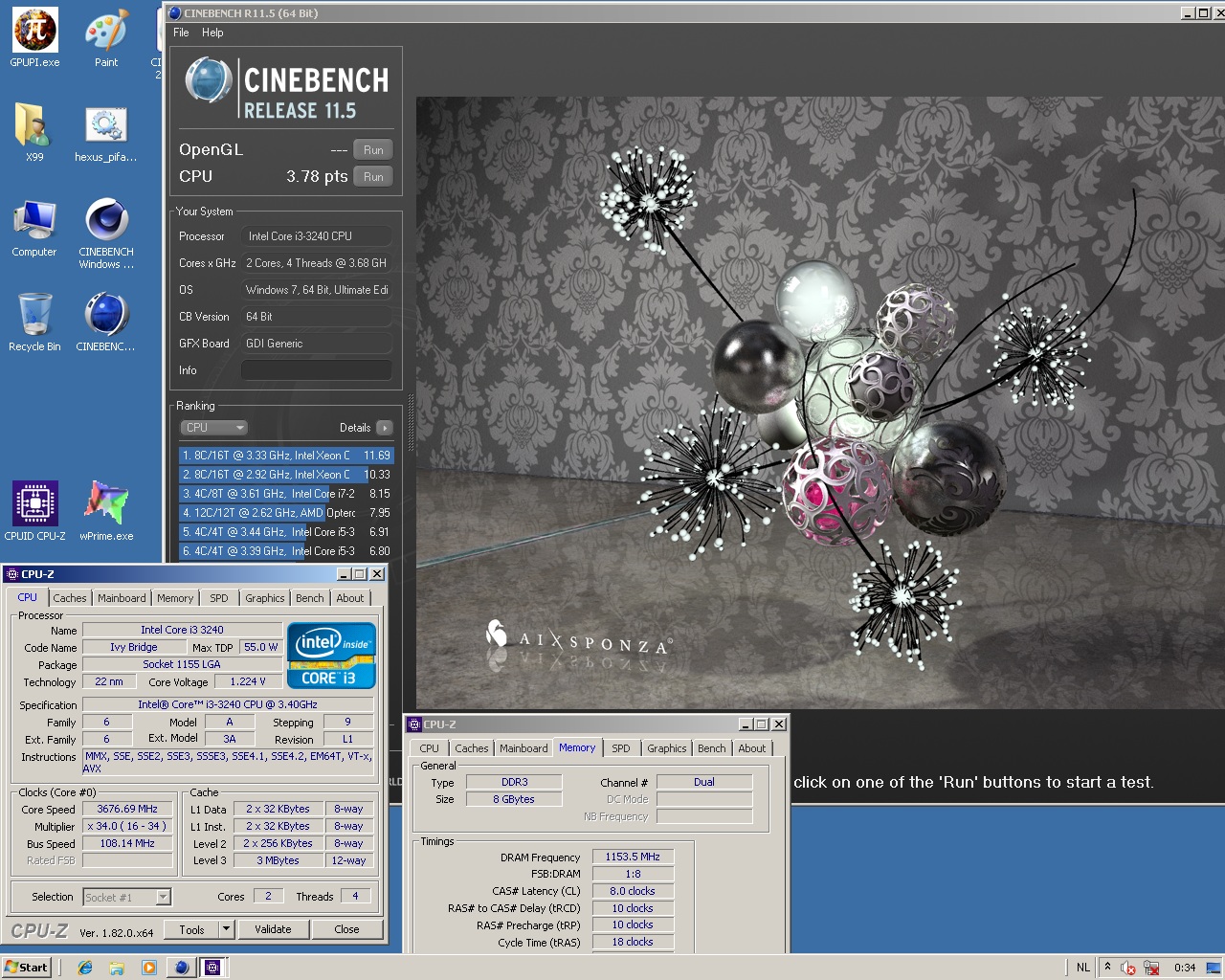Image resolution: width=1225 pixels, height=980 pixels.
Task: Click the NL language indicator
Action: (x=1083, y=968)
